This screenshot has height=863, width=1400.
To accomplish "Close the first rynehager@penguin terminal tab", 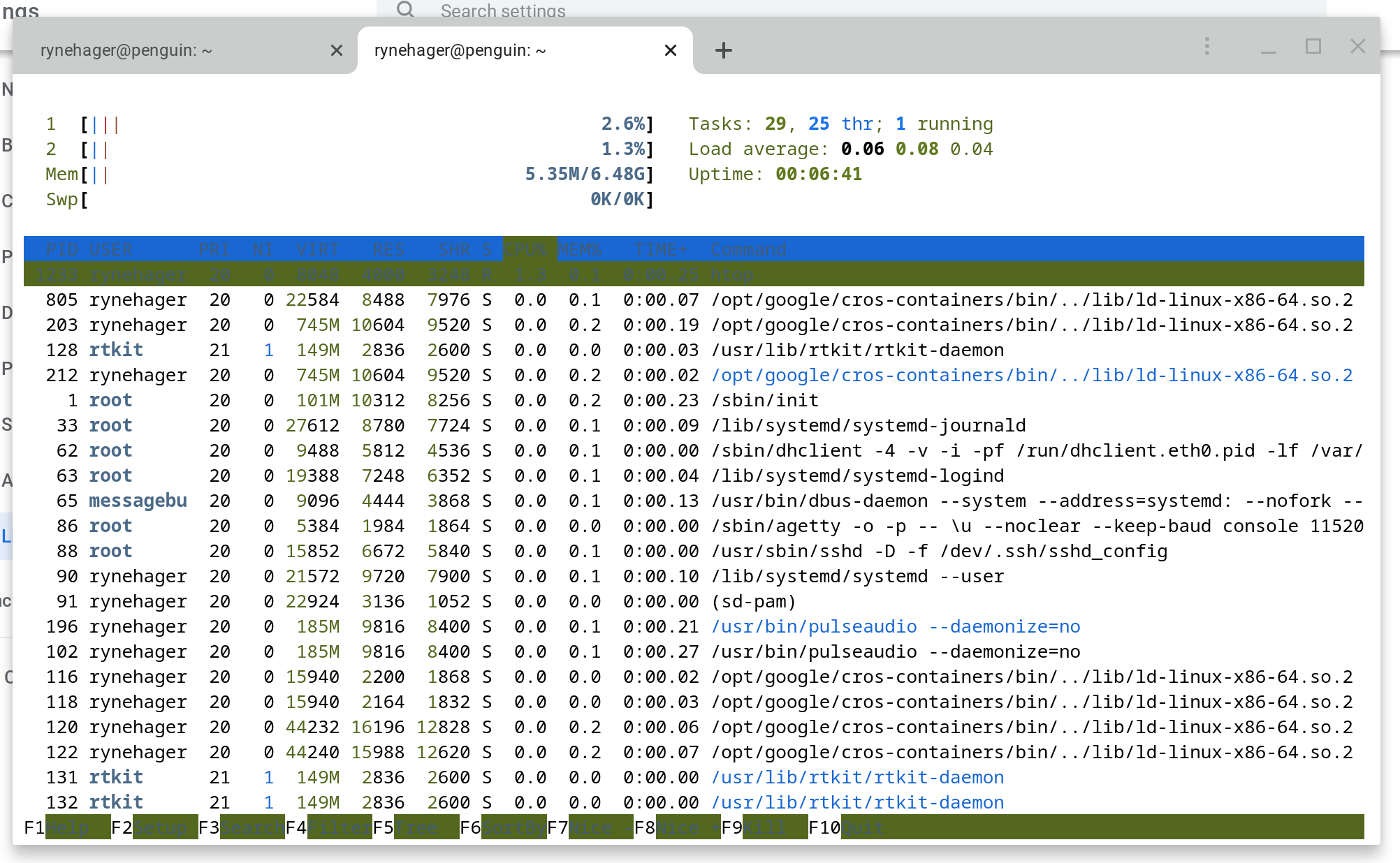I will [337, 50].
